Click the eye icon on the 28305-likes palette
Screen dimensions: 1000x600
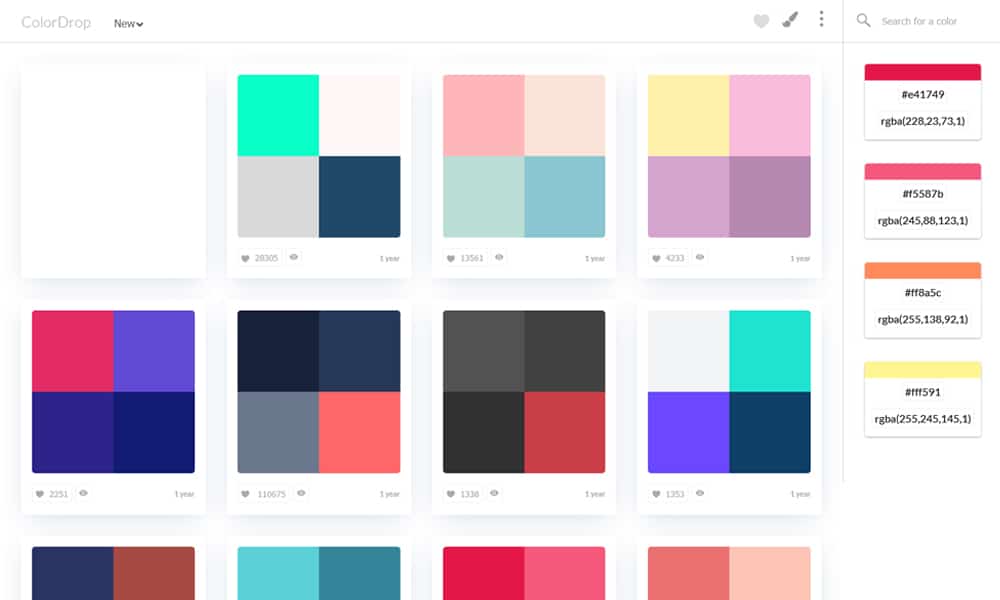293,257
